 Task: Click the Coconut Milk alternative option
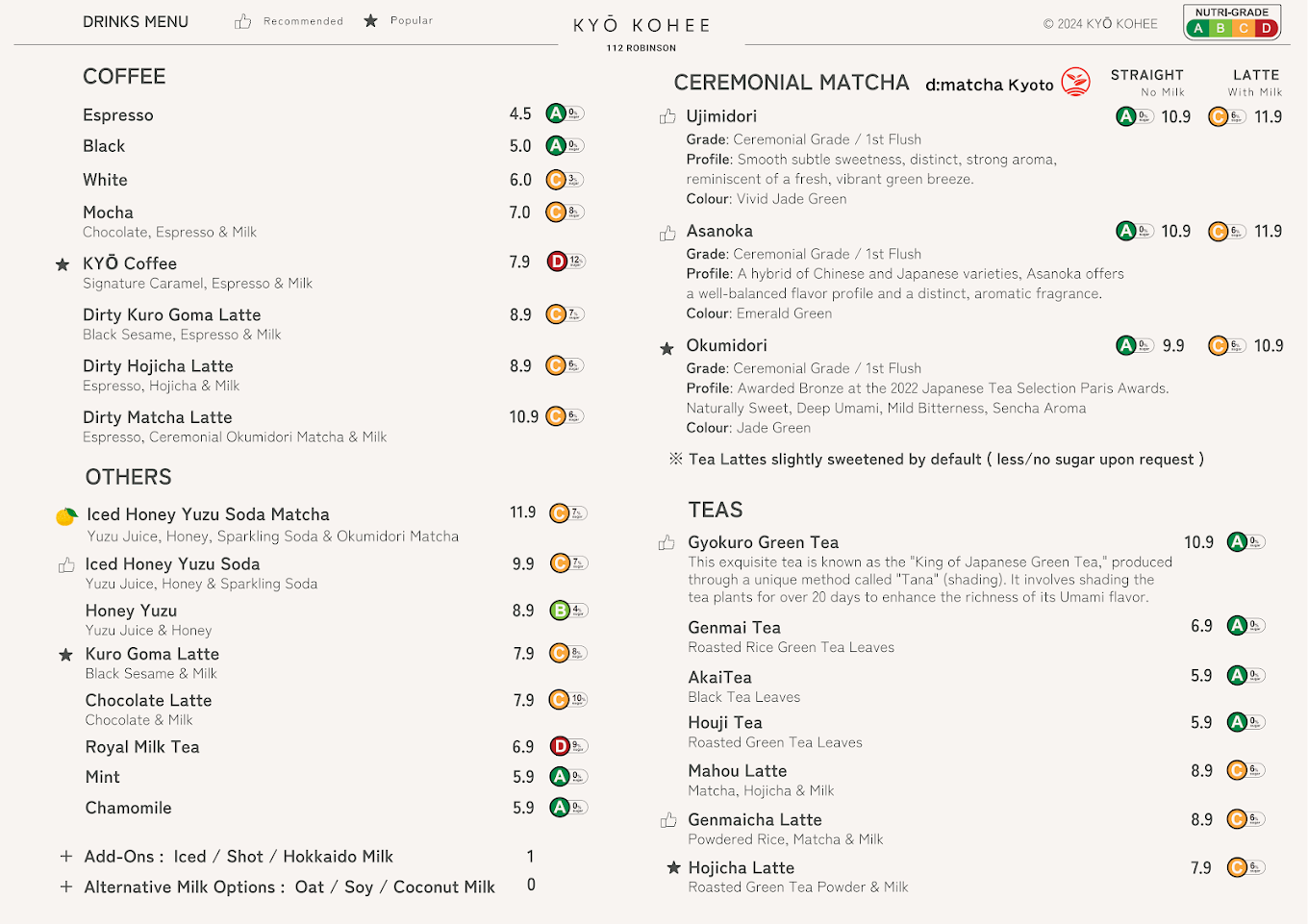pyautogui.click(x=444, y=887)
